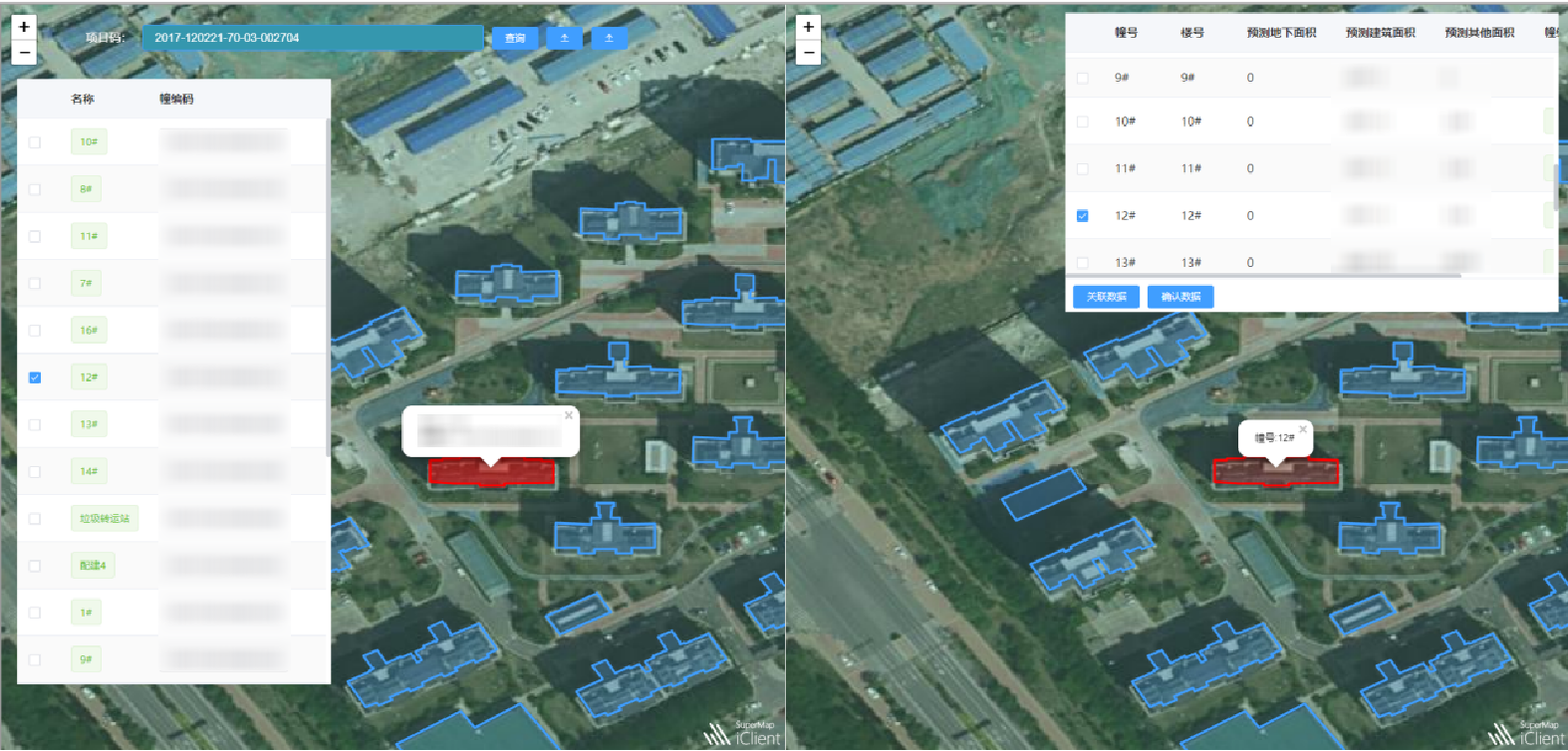This screenshot has height=751, width=1568.
Task: Zoom out on the left map
Action: [24, 52]
